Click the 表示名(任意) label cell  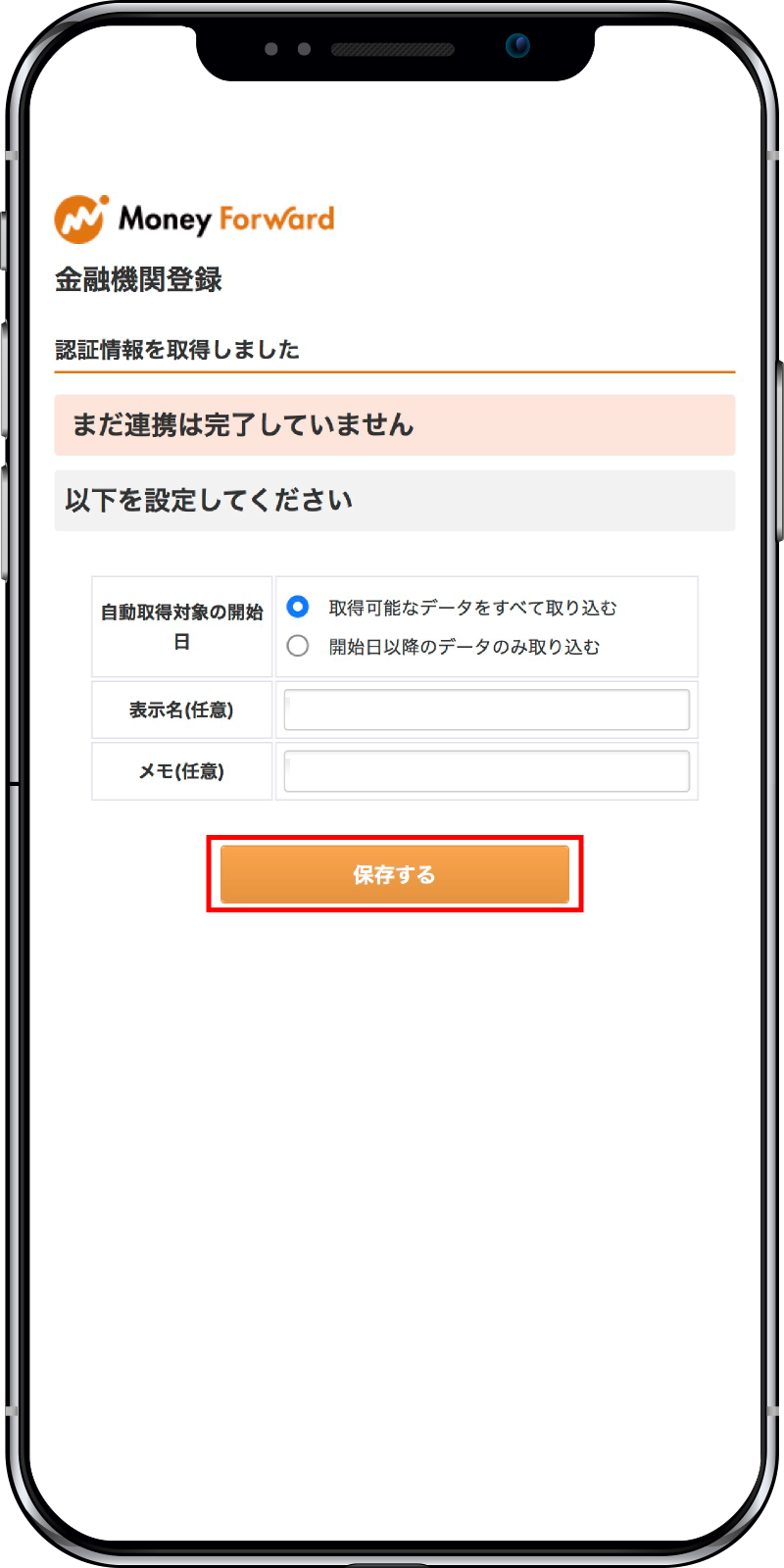pyautogui.click(x=182, y=710)
